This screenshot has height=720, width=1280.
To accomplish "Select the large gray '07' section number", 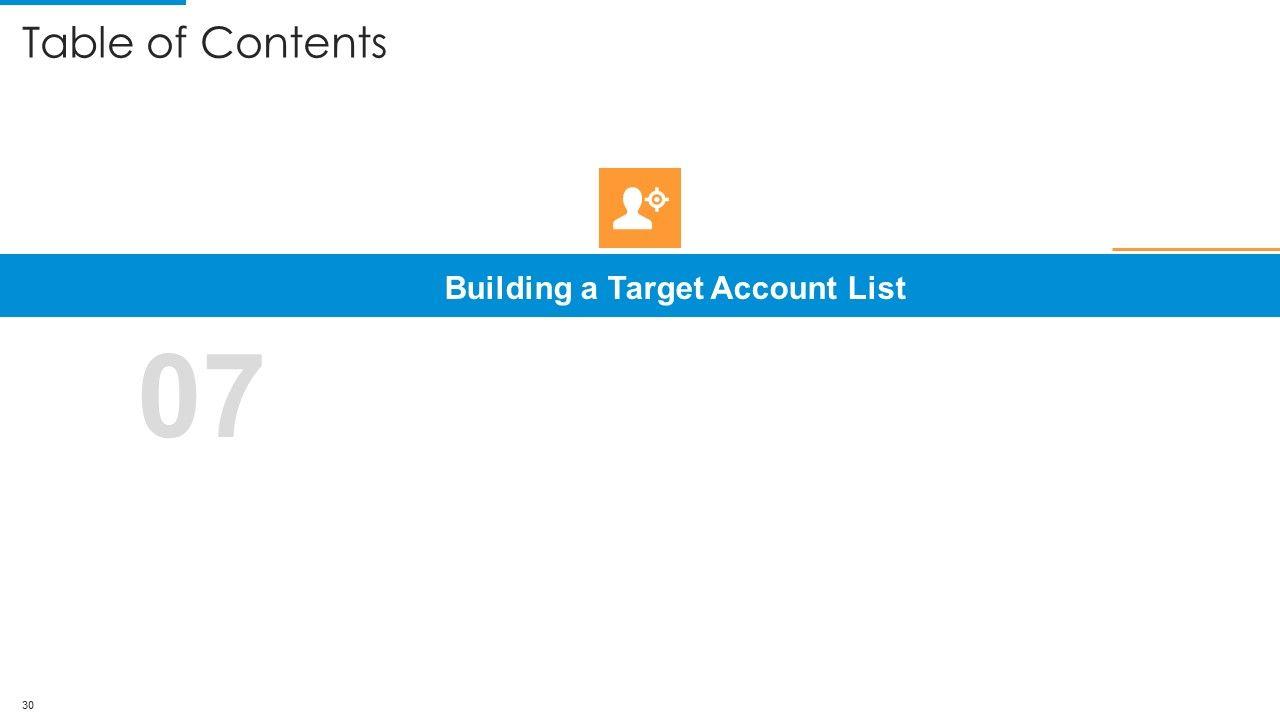I will point(201,397).
